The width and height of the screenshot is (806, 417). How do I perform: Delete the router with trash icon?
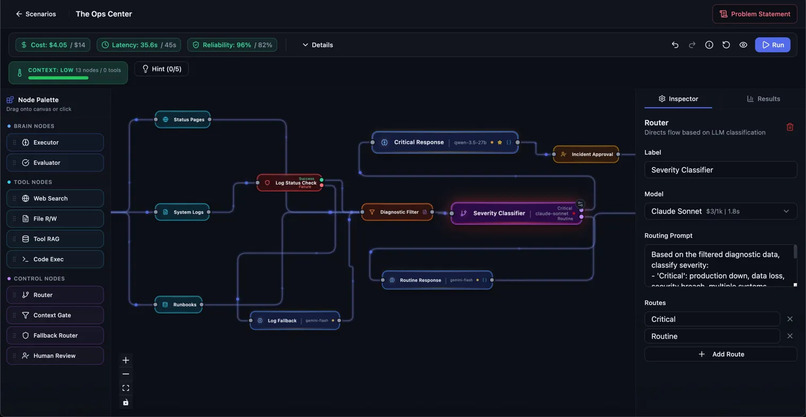point(790,127)
